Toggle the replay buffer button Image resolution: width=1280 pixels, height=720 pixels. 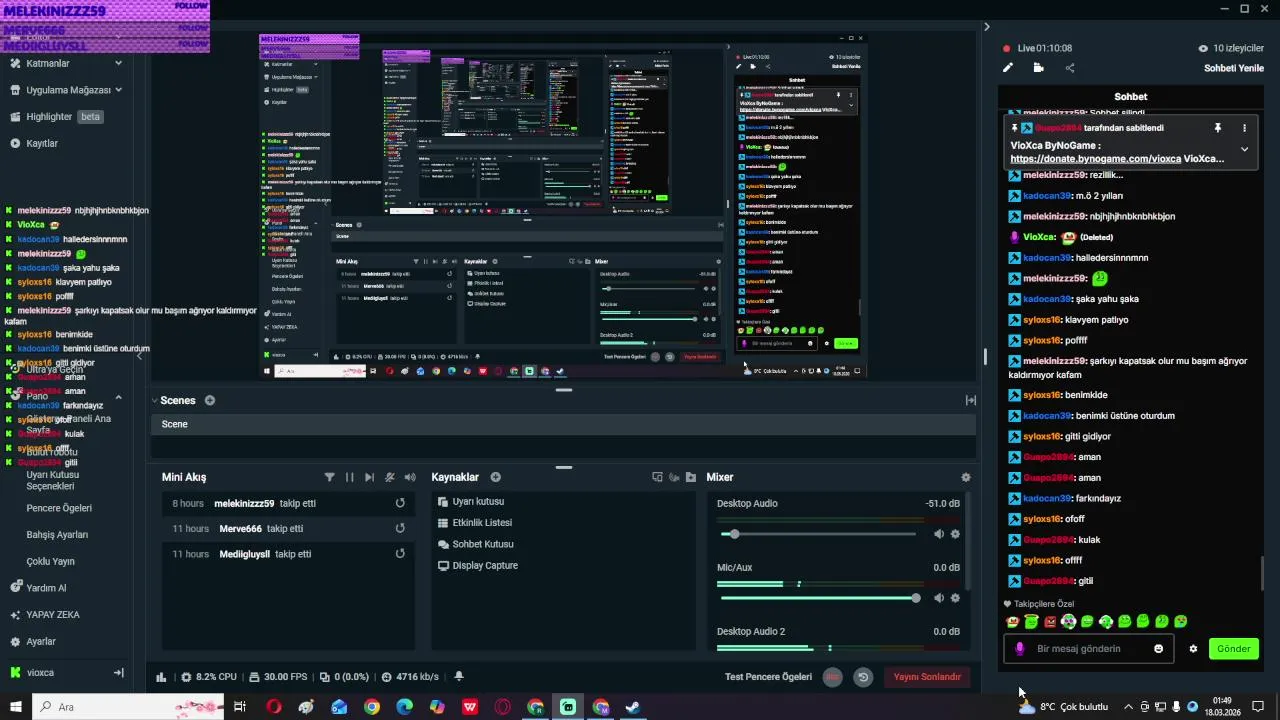[863, 677]
